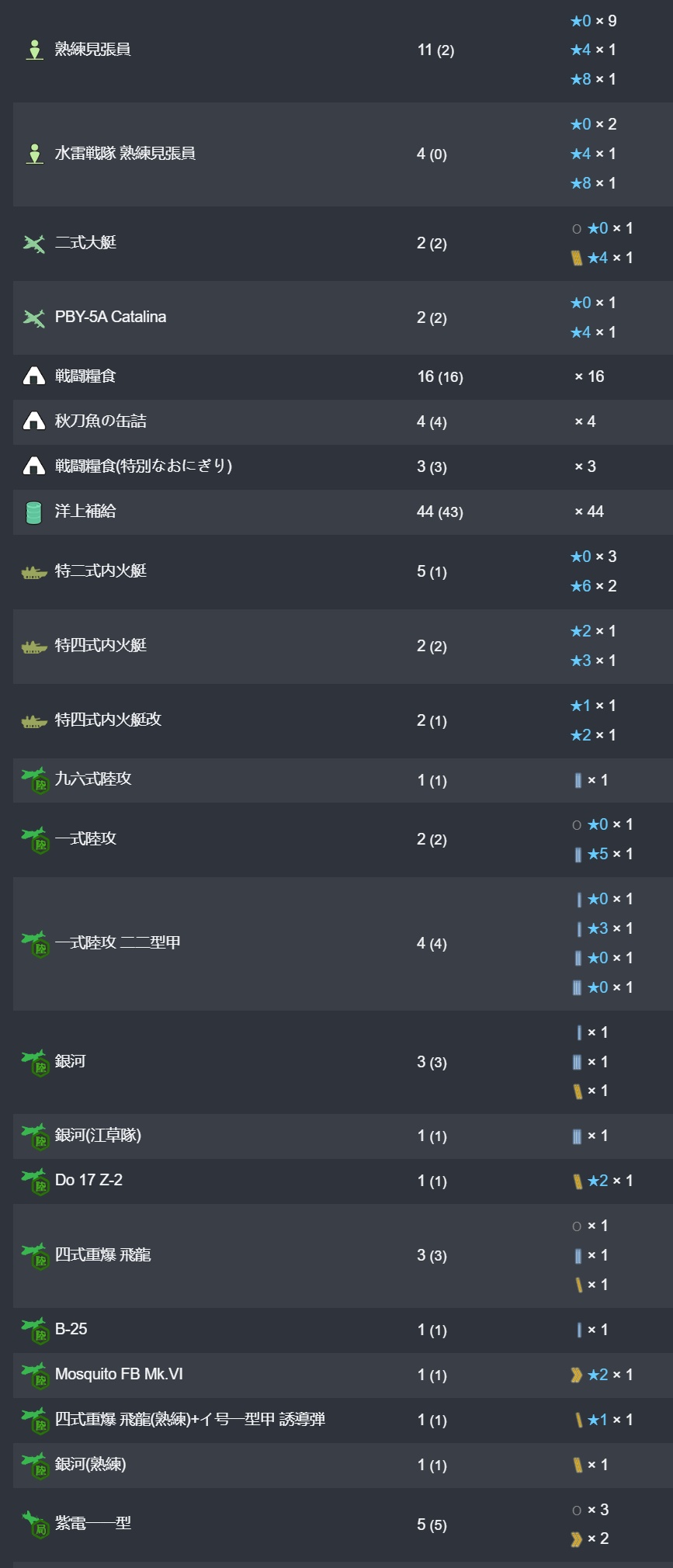The width and height of the screenshot is (673, 1568).
Task: Click the onigiri icon beside 秋刀魚の缶詰
Action: pos(34,421)
